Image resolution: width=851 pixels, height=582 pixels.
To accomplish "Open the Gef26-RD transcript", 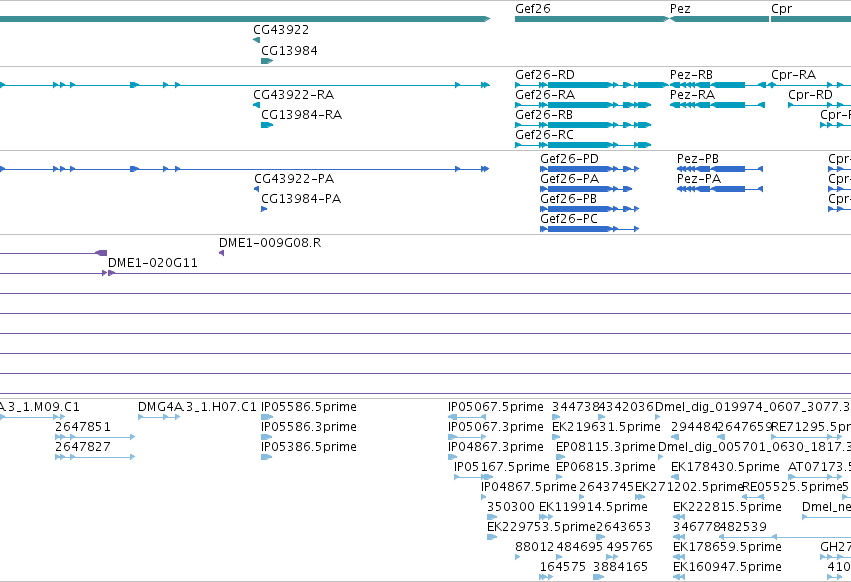I will (592, 85).
